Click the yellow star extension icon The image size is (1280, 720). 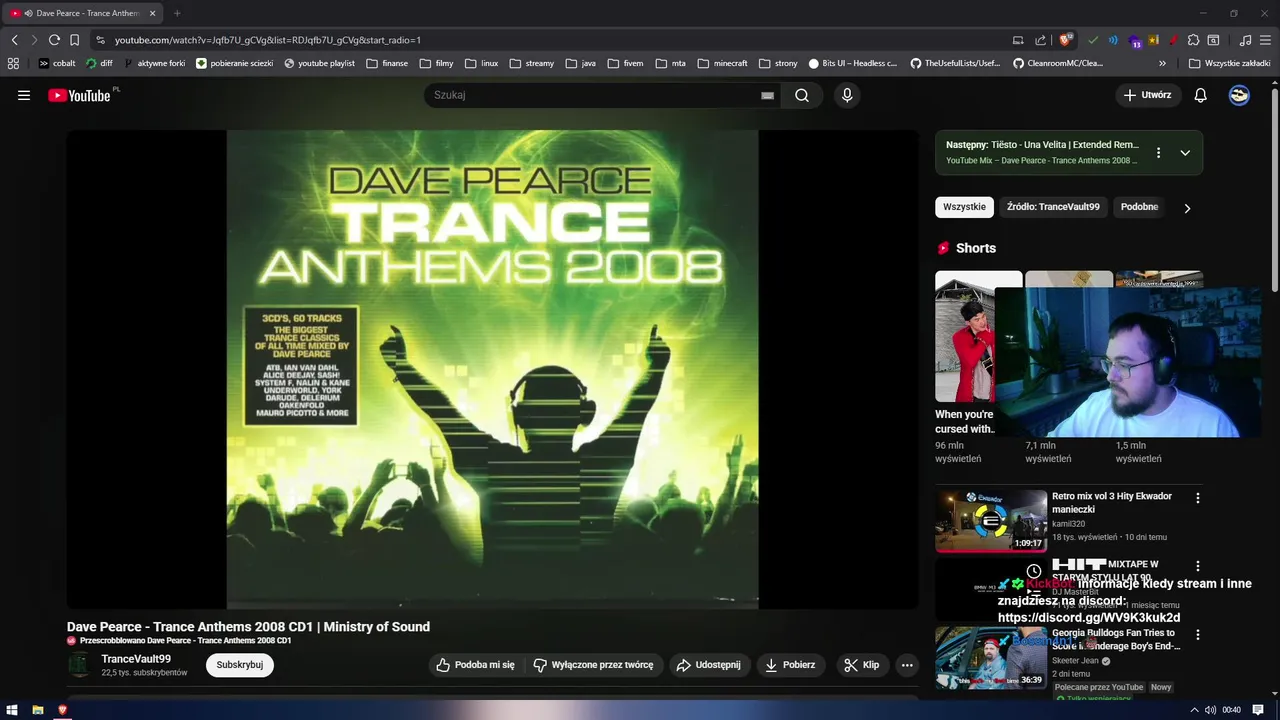[1153, 40]
